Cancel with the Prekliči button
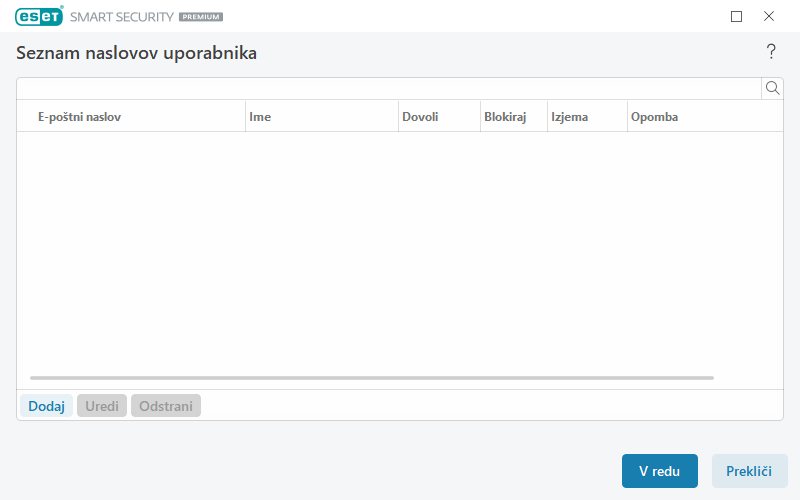 pos(749,471)
